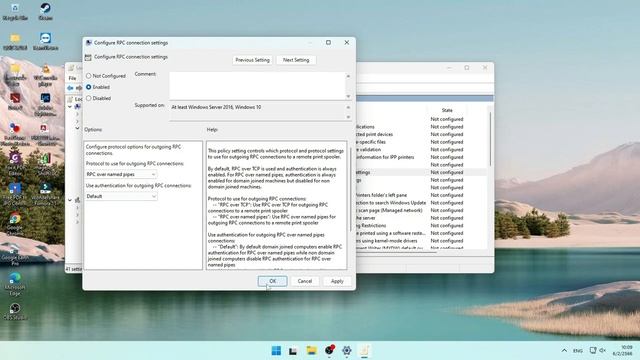
Task: Click the policy icon beside dialog heading
Action: click(x=88, y=57)
